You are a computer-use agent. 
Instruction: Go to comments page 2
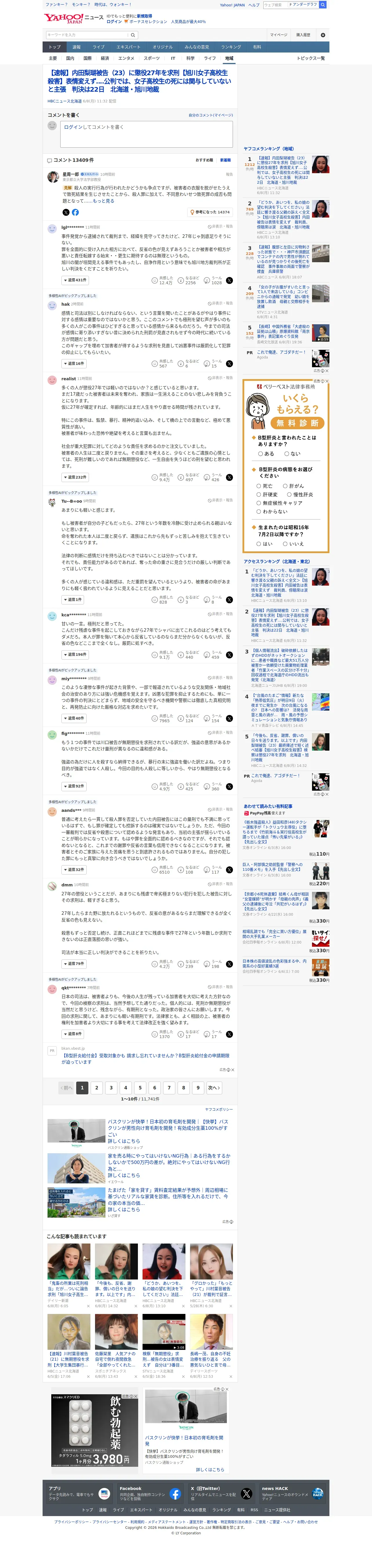coord(97,1088)
